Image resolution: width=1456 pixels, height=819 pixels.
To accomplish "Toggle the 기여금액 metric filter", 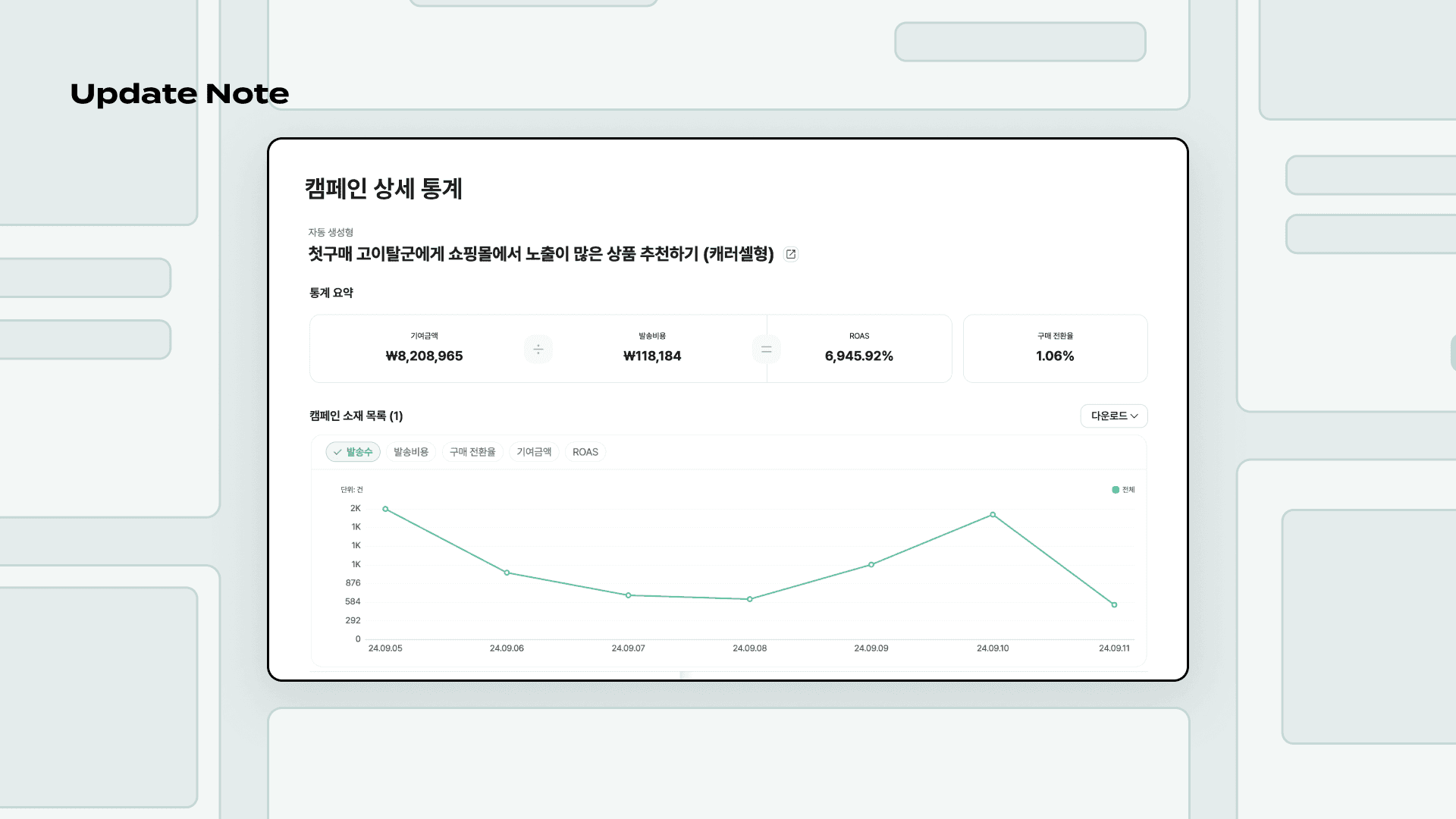I will (x=534, y=452).
